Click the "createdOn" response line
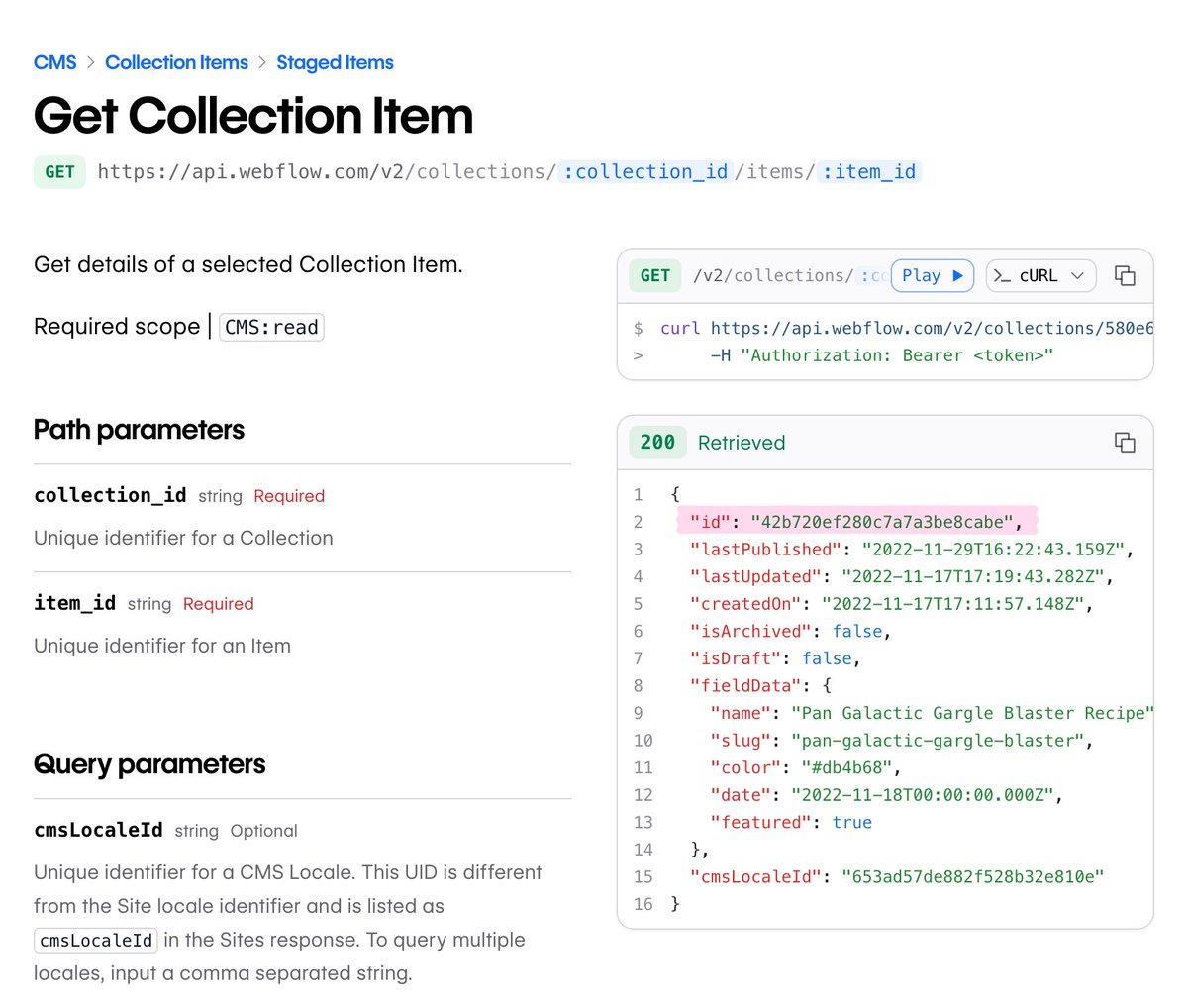 click(x=891, y=603)
